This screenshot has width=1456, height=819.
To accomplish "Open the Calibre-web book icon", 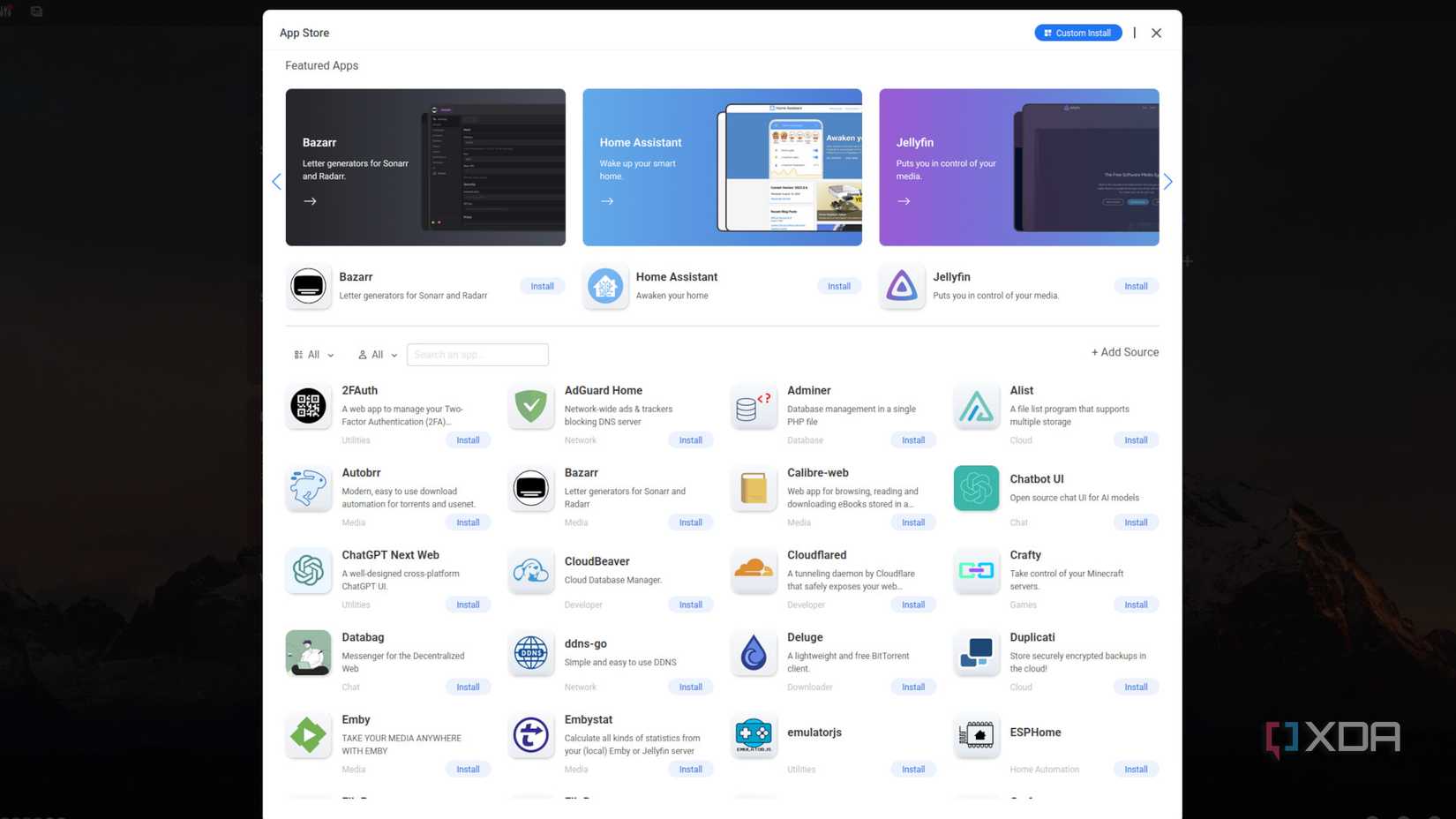I will coord(754,488).
